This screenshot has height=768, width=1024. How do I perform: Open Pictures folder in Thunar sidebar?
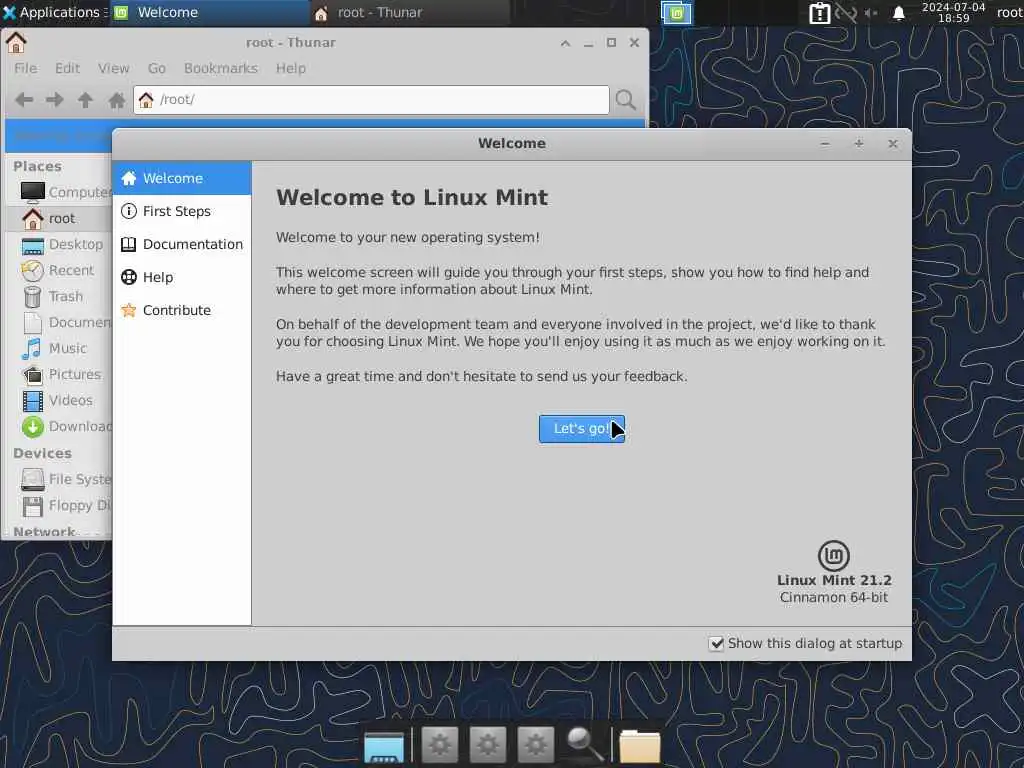pos(59,374)
